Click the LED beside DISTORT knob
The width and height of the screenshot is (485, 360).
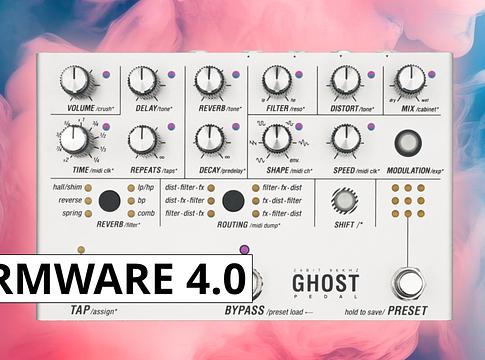coord(371,75)
